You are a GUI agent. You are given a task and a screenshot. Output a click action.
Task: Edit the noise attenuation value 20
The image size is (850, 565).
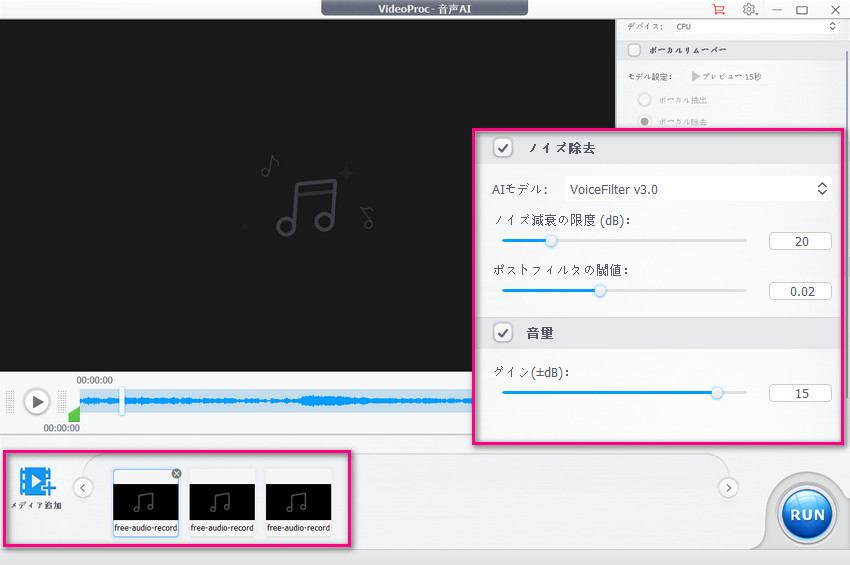pos(800,241)
